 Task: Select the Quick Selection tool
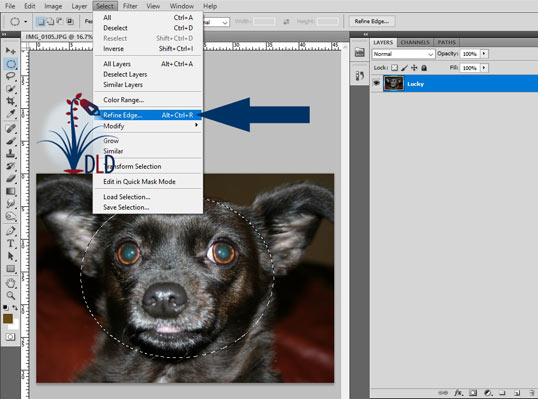point(11,89)
